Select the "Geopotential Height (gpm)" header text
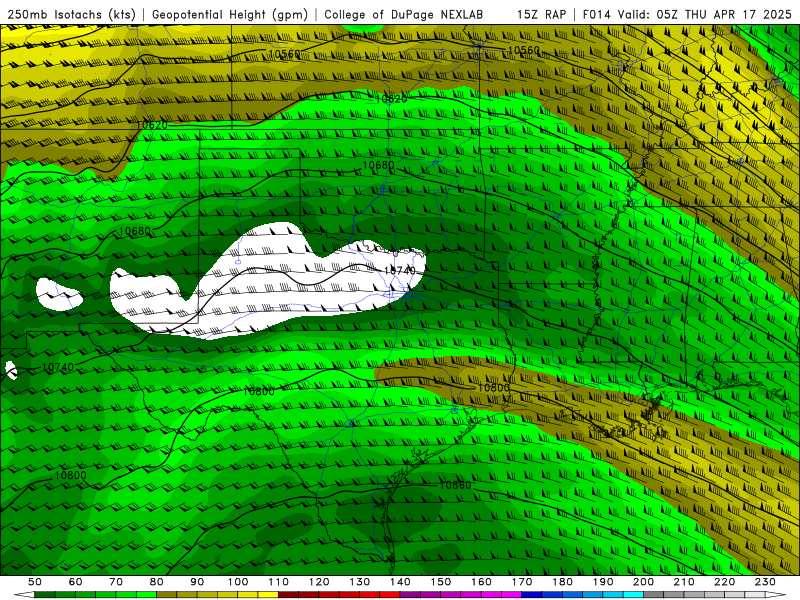This screenshot has height=600, width=800. click(230, 14)
